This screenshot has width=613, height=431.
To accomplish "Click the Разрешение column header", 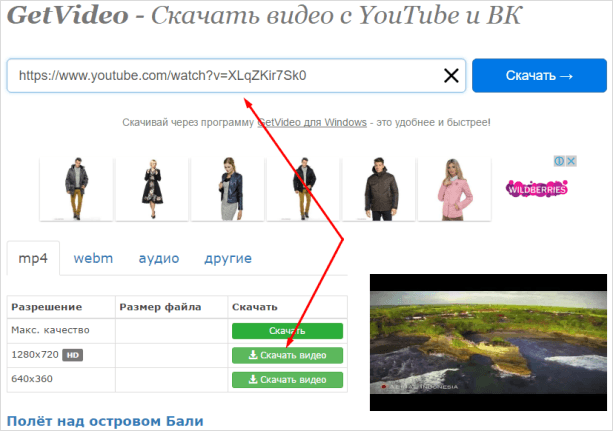I will [47, 307].
